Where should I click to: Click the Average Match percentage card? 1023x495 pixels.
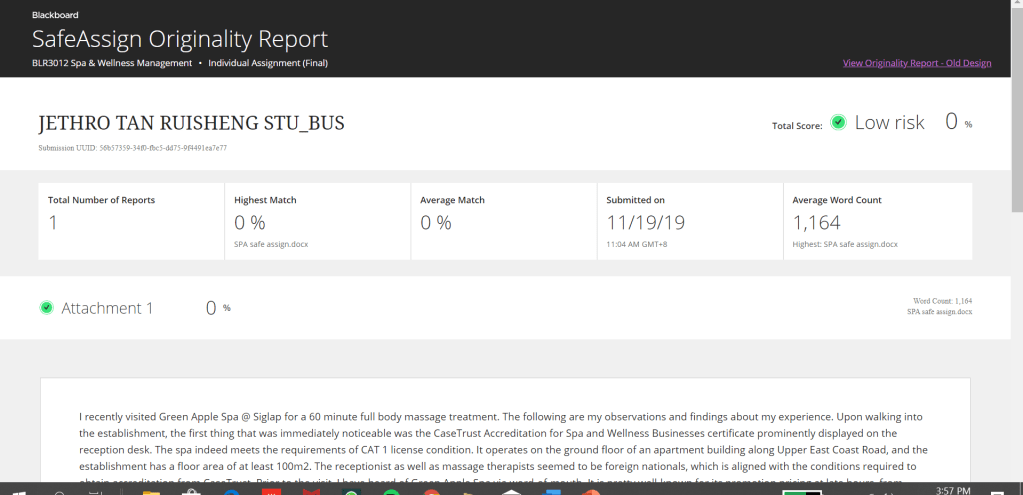click(503, 221)
